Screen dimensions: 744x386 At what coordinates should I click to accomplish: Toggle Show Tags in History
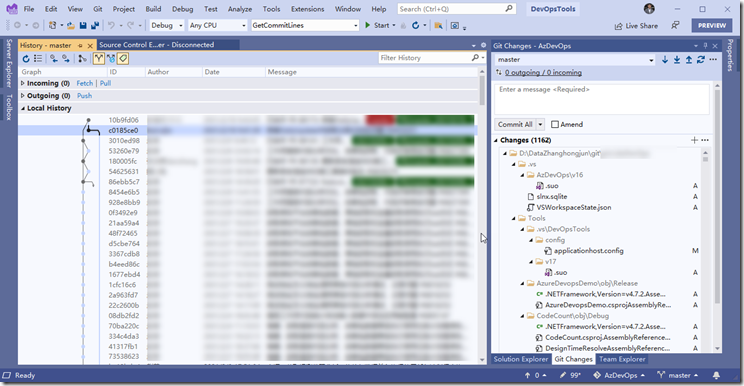[x=123, y=58]
